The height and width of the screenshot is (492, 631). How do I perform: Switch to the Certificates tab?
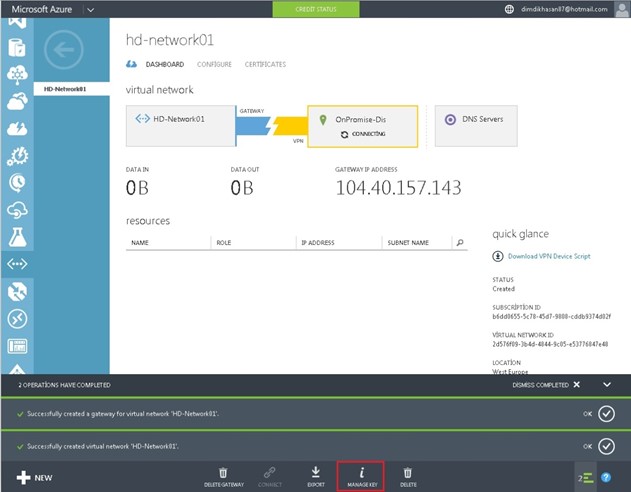(x=265, y=64)
